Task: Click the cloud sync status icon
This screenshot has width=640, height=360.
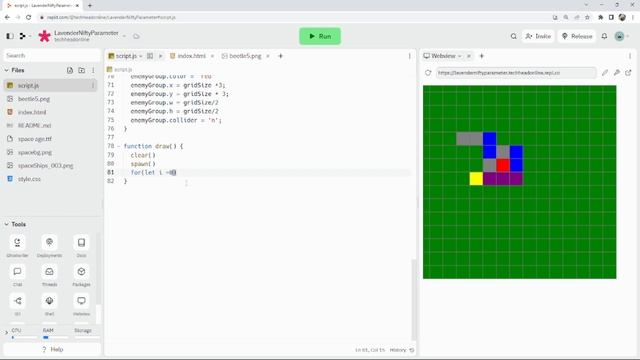Action: (x=136, y=36)
